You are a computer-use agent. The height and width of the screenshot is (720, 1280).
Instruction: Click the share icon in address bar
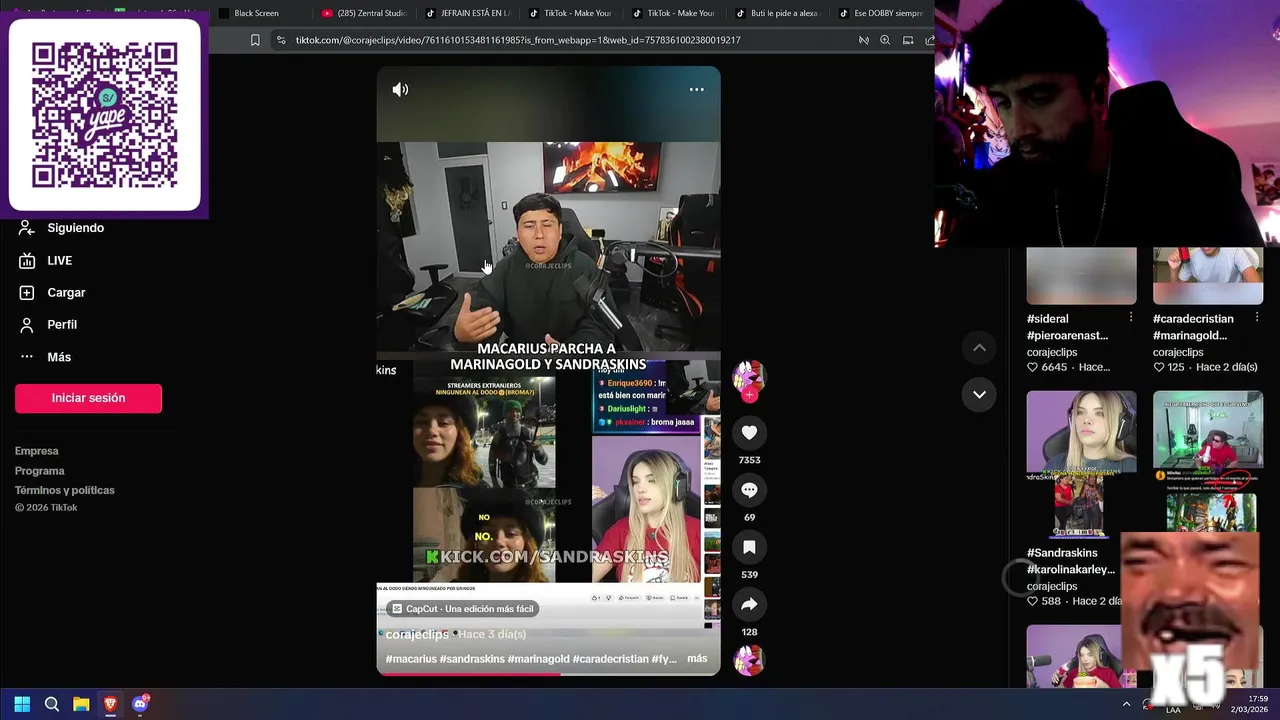tap(929, 40)
